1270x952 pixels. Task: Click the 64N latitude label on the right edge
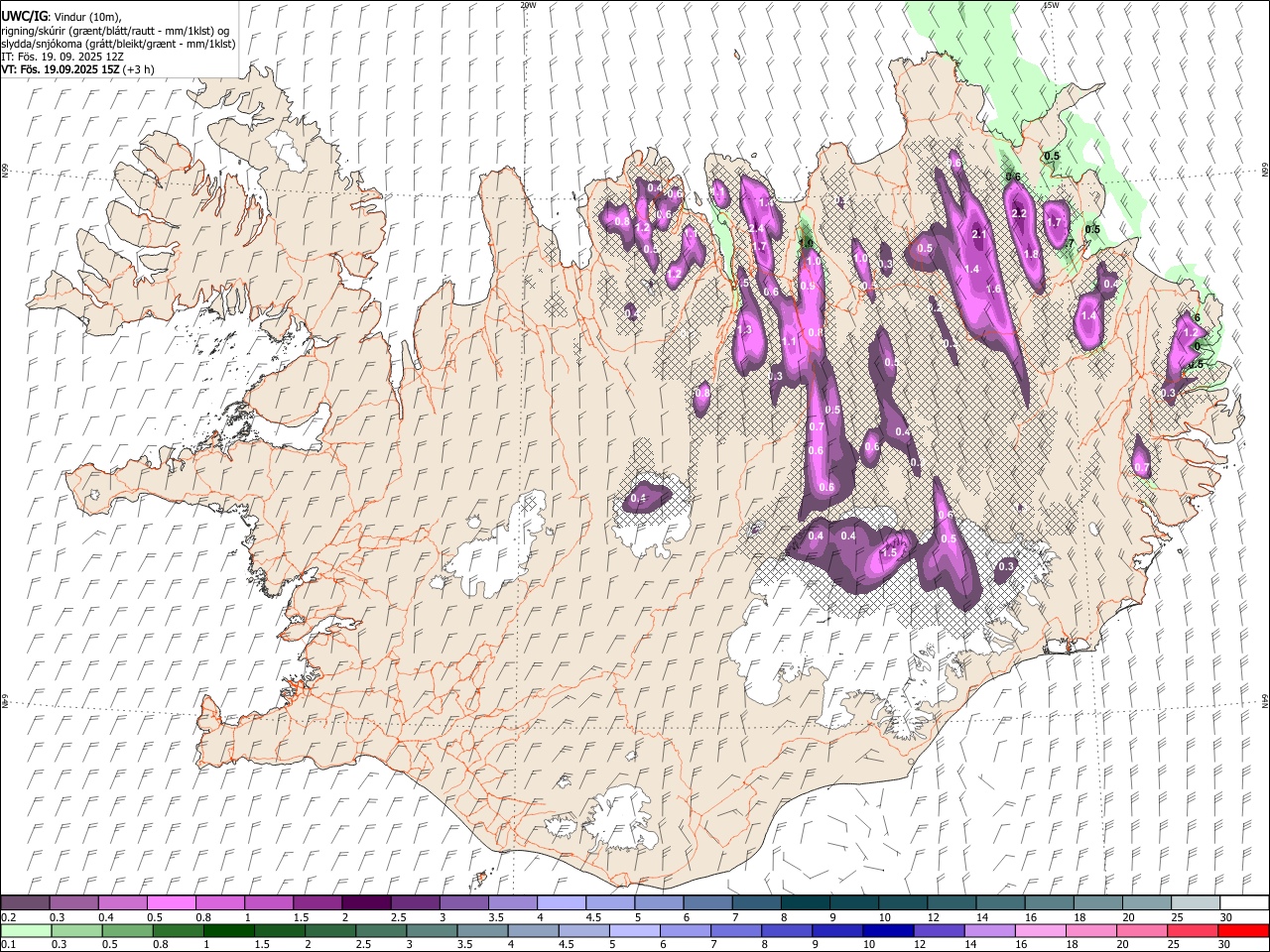click(1264, 700)
